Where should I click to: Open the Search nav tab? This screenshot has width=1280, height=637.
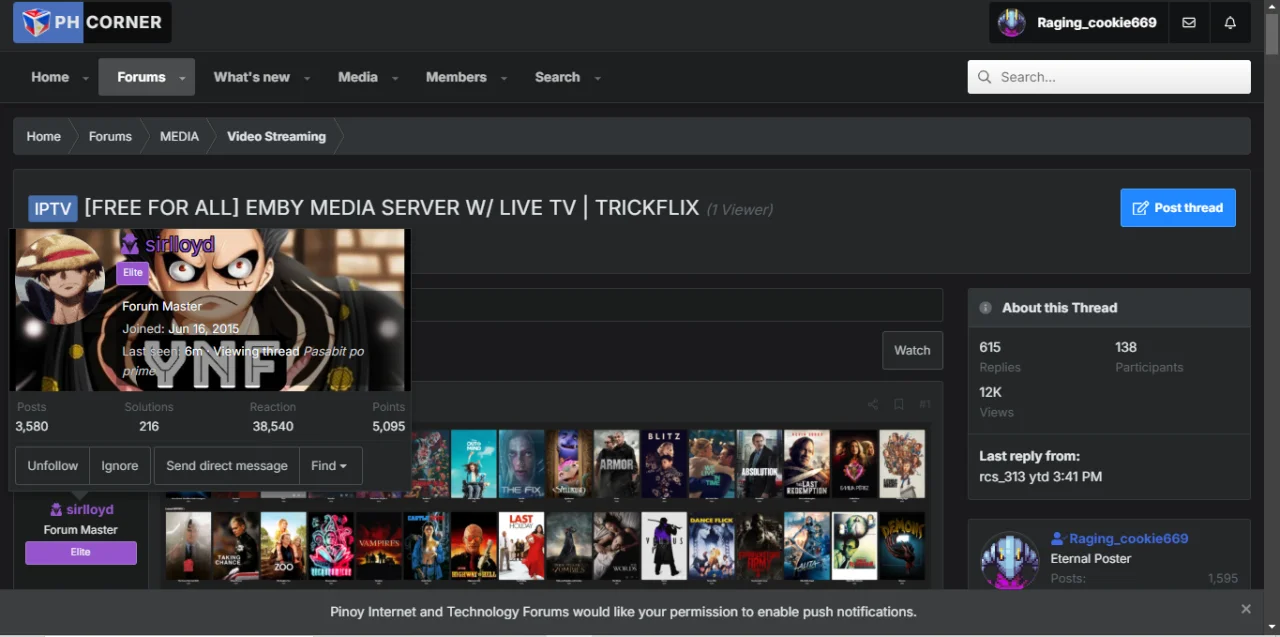click(x=557, y=77)
